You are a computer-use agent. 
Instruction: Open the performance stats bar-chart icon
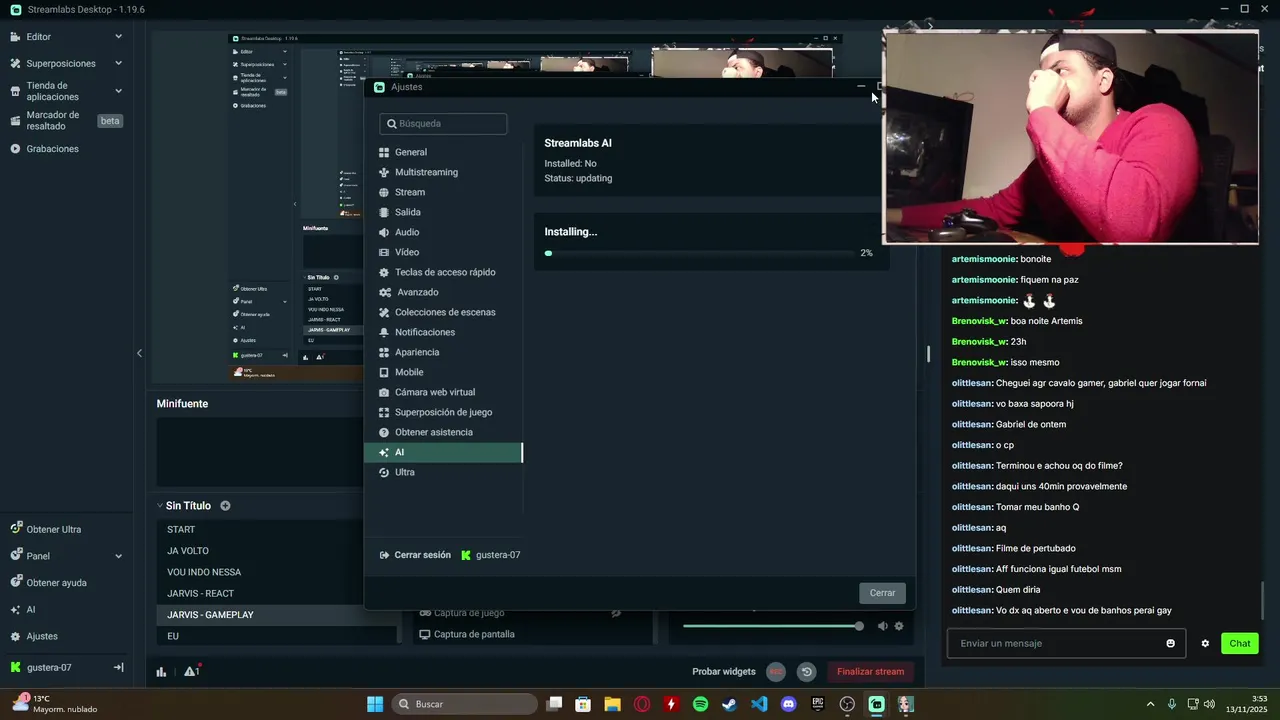coord(161,672)
